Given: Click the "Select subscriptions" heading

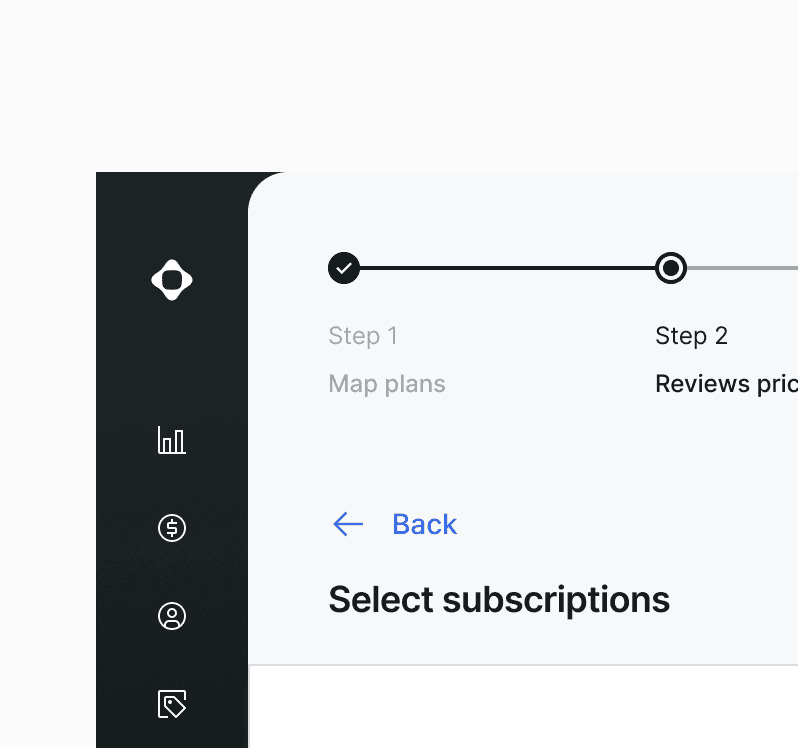Looking at the screenshot, I should pyautogui.click(x=499, y=600).
